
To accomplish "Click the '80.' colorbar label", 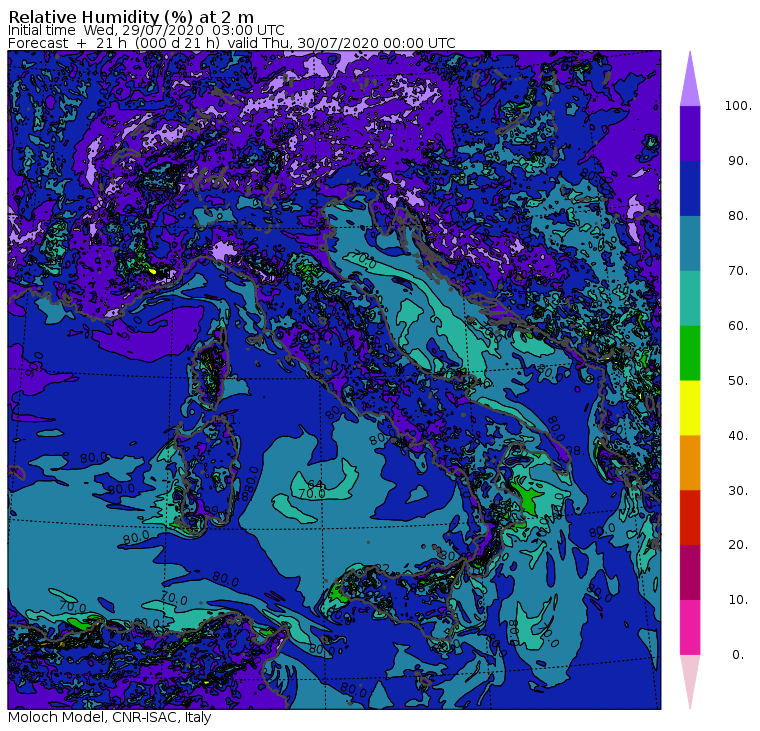I will (x=738, y=216).
